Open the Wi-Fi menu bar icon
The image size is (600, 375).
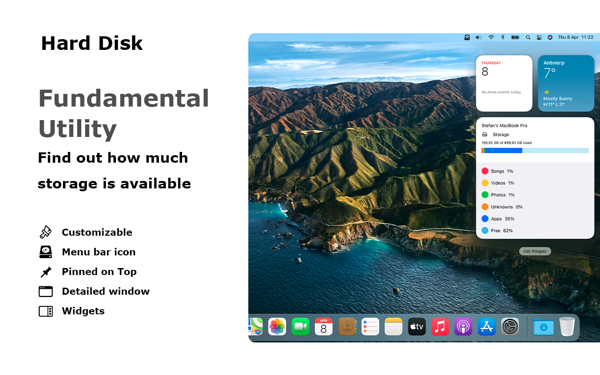coord(491,37)
